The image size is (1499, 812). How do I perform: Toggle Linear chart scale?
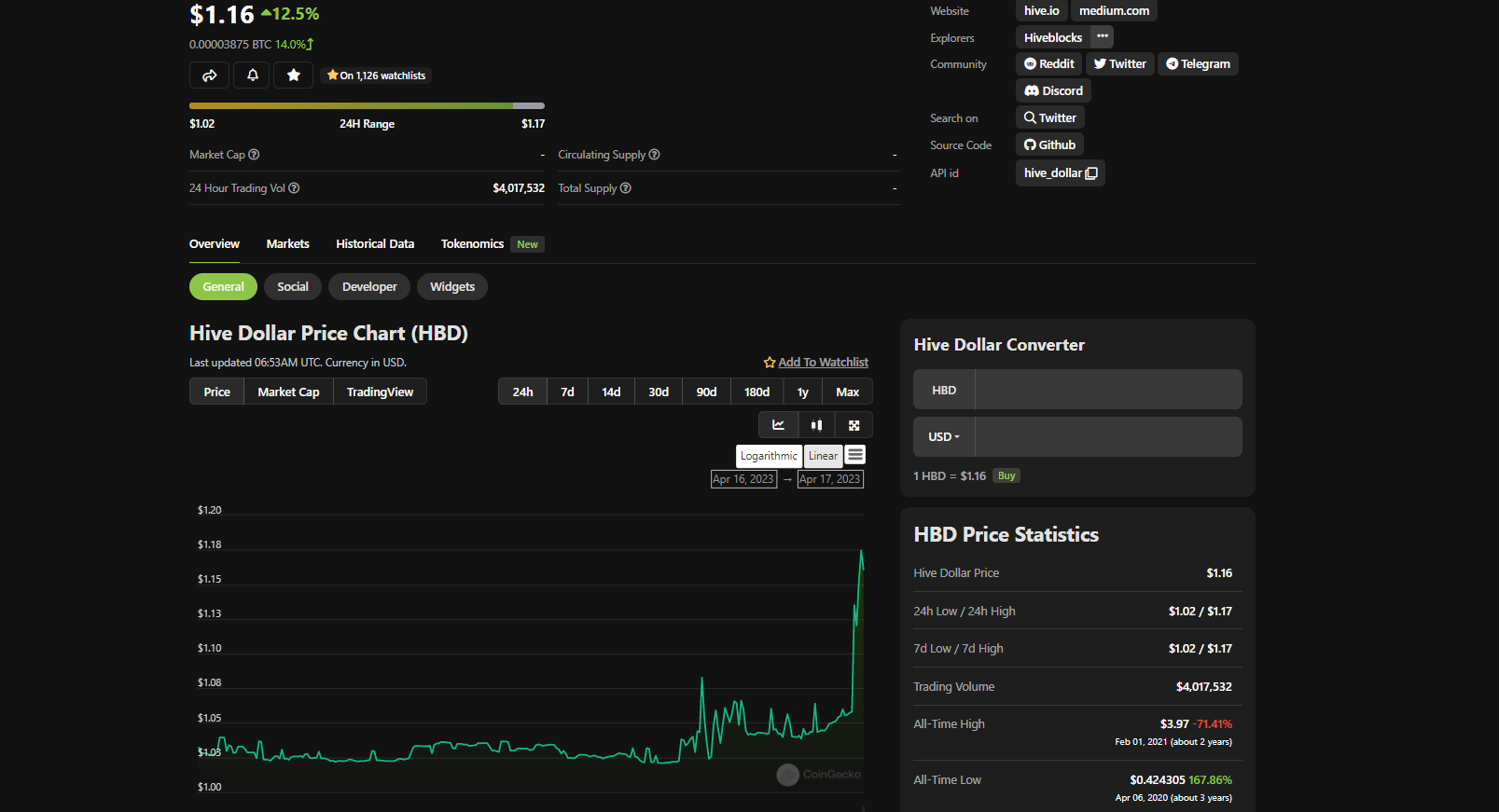pyautogui.click(x=823, y=456)
